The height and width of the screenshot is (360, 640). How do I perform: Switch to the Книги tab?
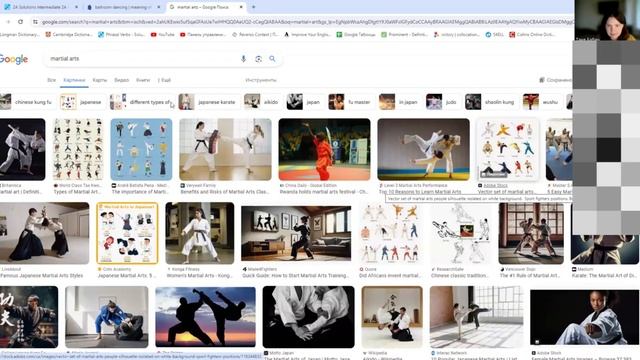(x=143, y=80)
